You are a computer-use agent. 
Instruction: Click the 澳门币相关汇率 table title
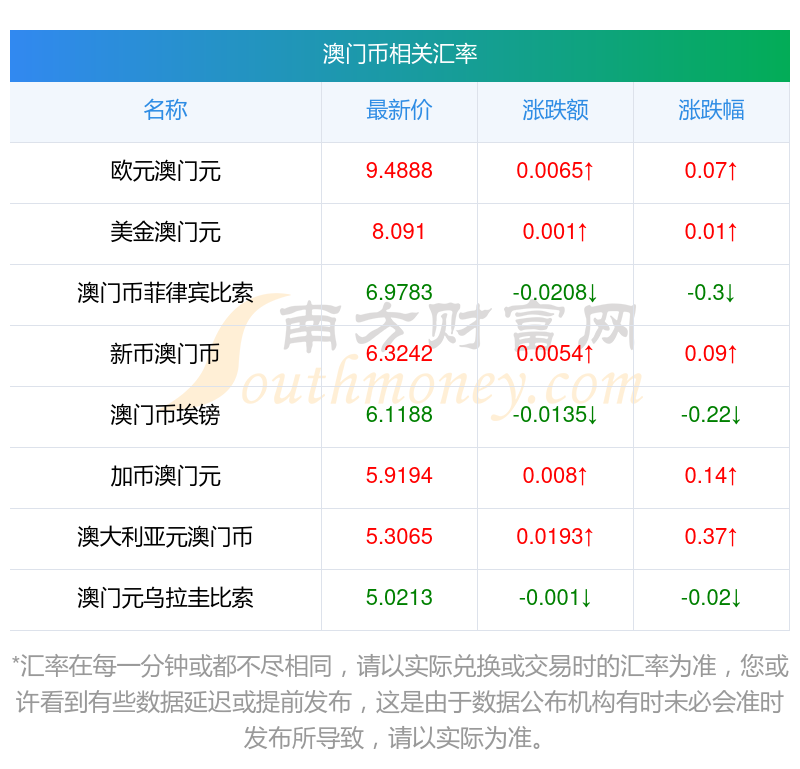click(399, 54)
